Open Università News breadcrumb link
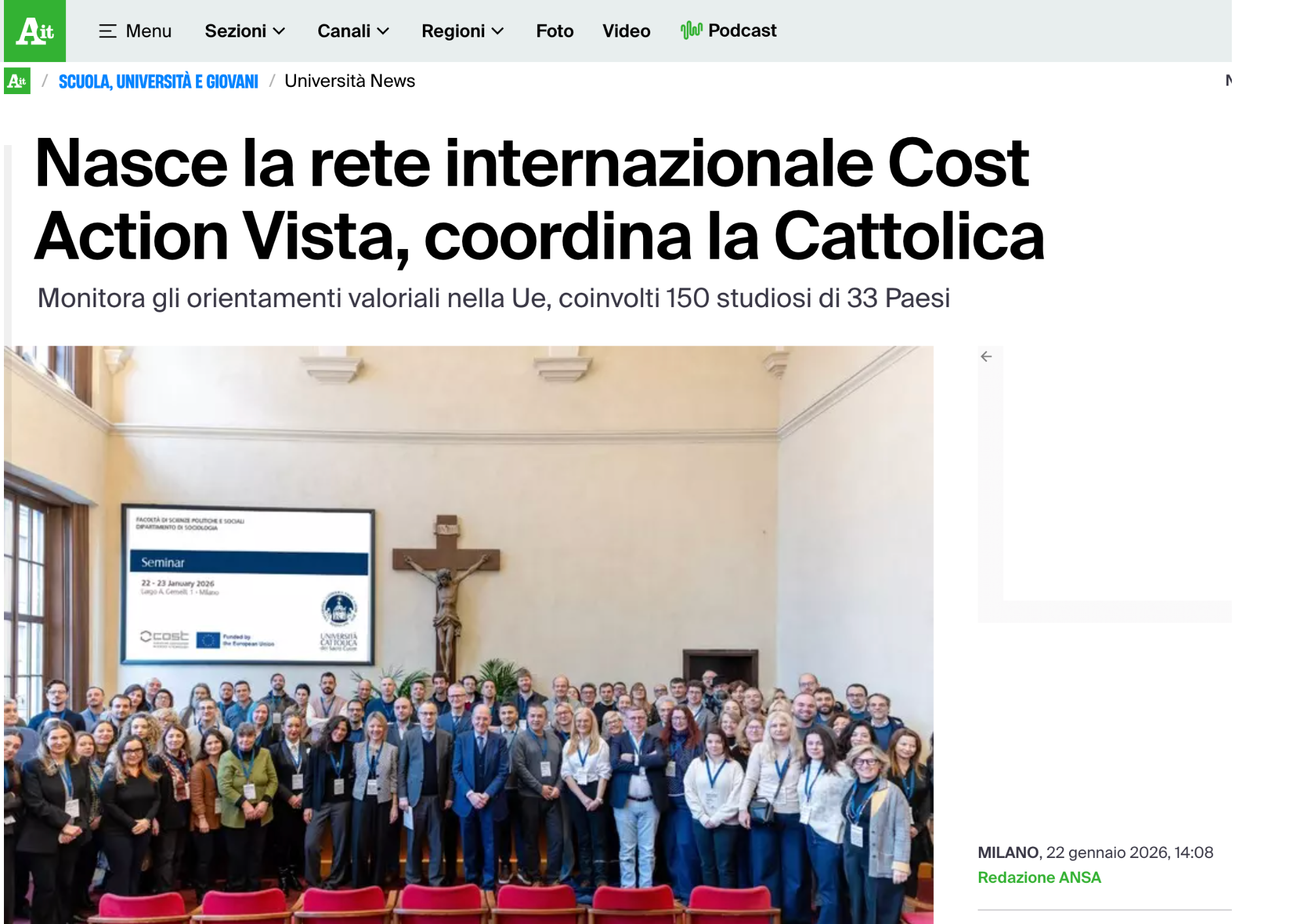Image resolution: width=1307 pixels, height=924 pixels. tap(350, 81)
